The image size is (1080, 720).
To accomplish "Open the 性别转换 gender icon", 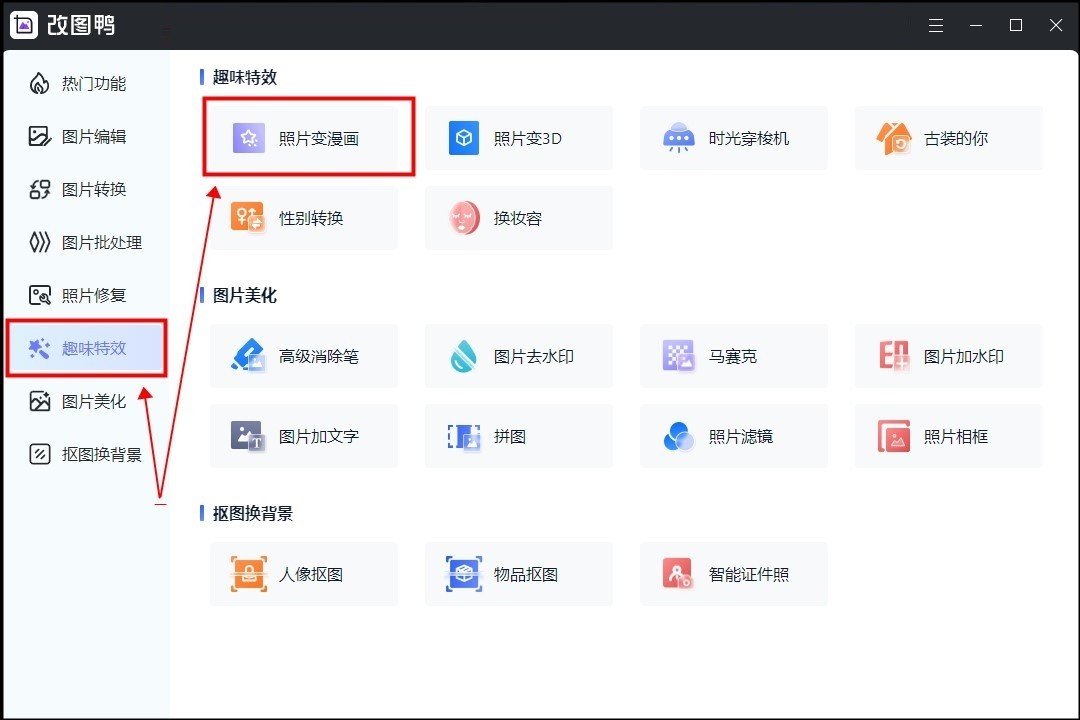I will [248, 217].
